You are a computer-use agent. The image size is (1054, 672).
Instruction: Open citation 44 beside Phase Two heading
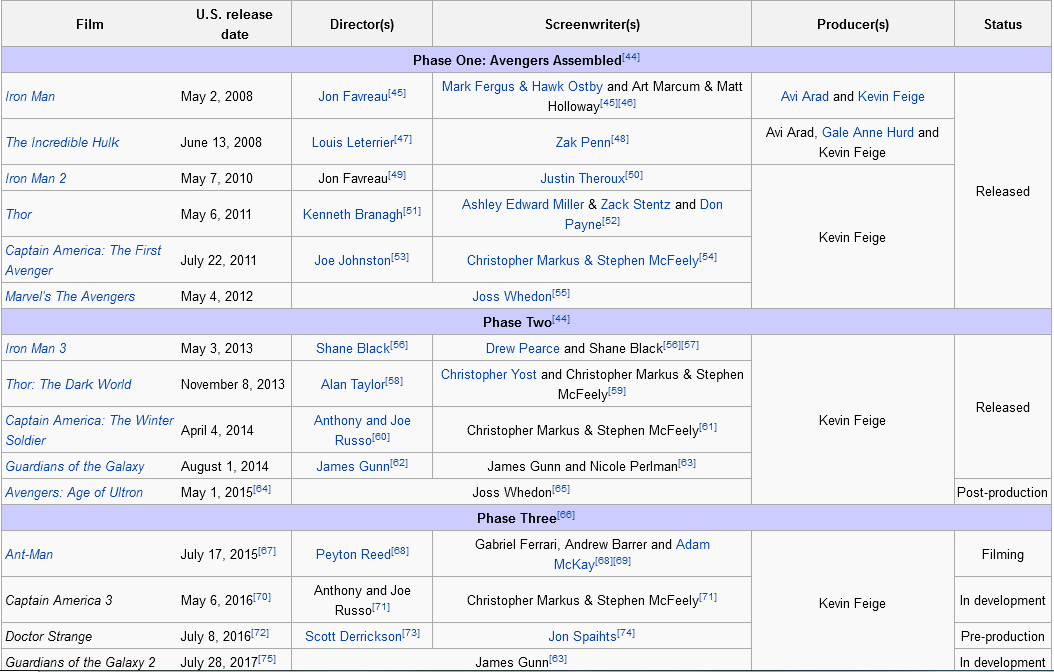point(561,319)
